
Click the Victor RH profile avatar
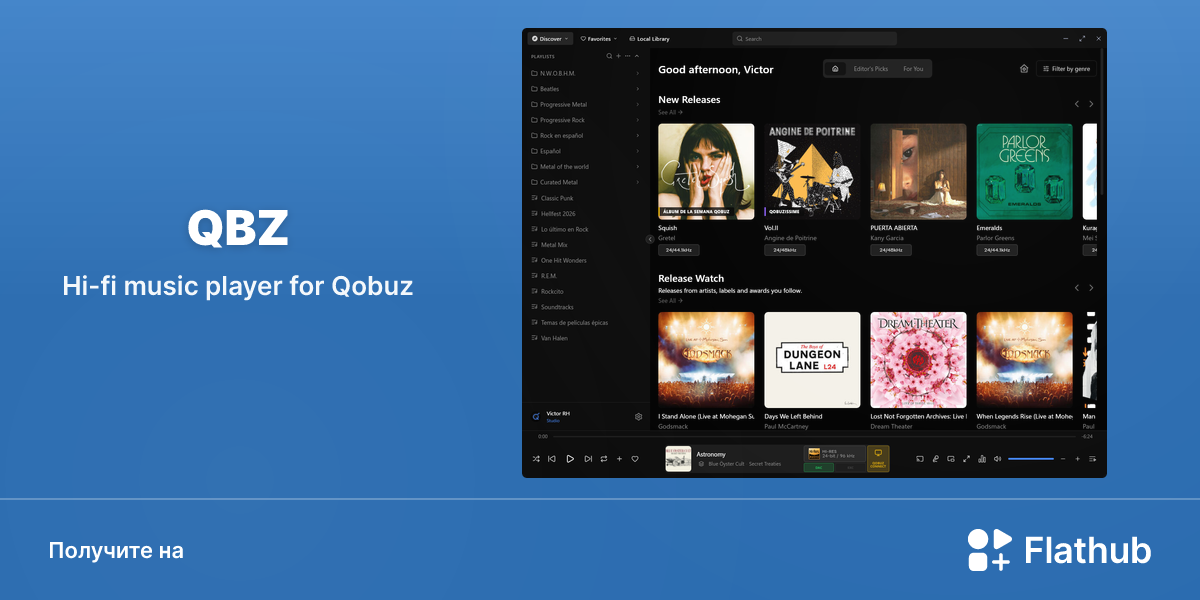(x=536, y=416)
